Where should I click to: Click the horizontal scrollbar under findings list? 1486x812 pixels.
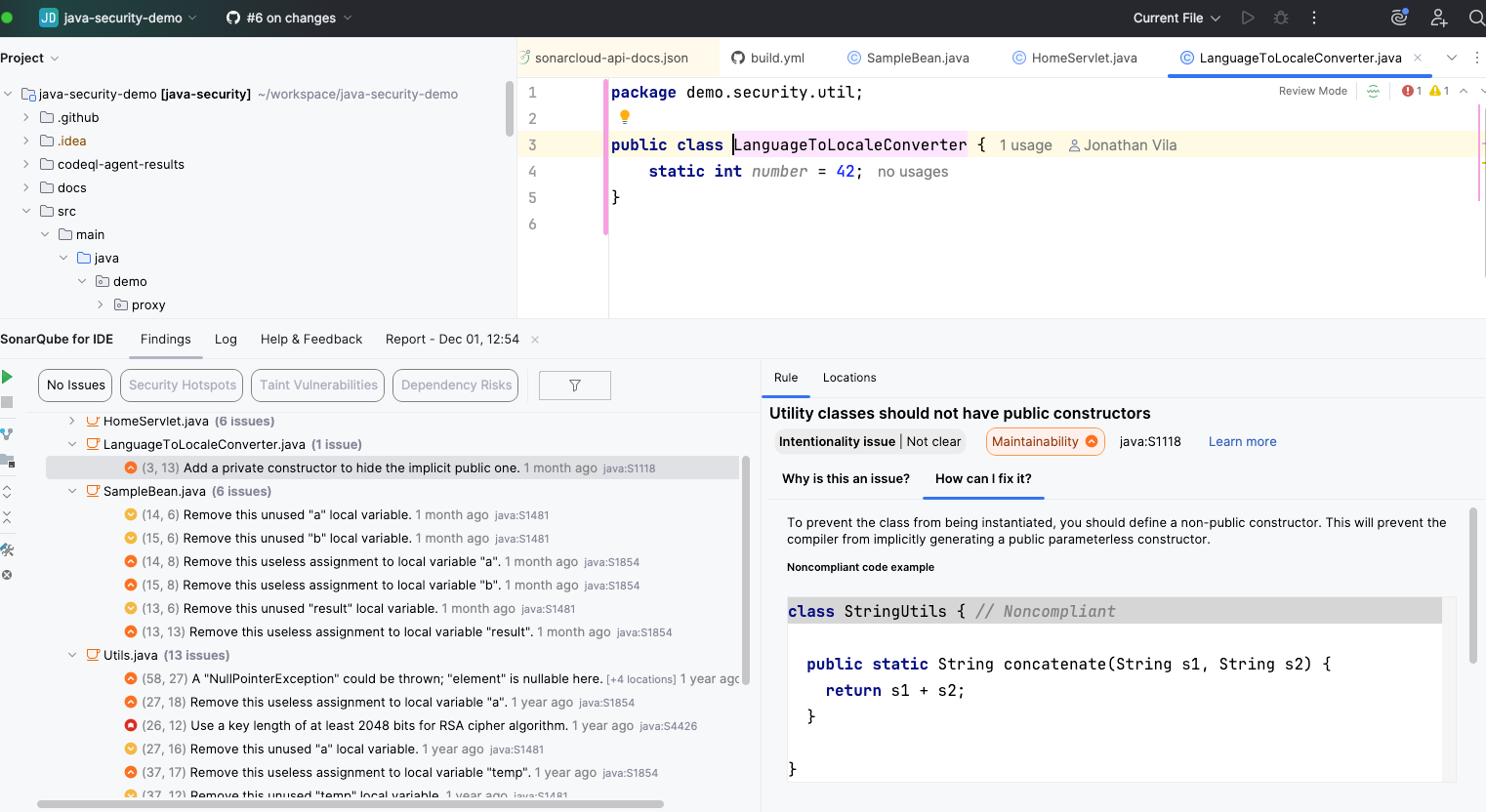point(350,804)
